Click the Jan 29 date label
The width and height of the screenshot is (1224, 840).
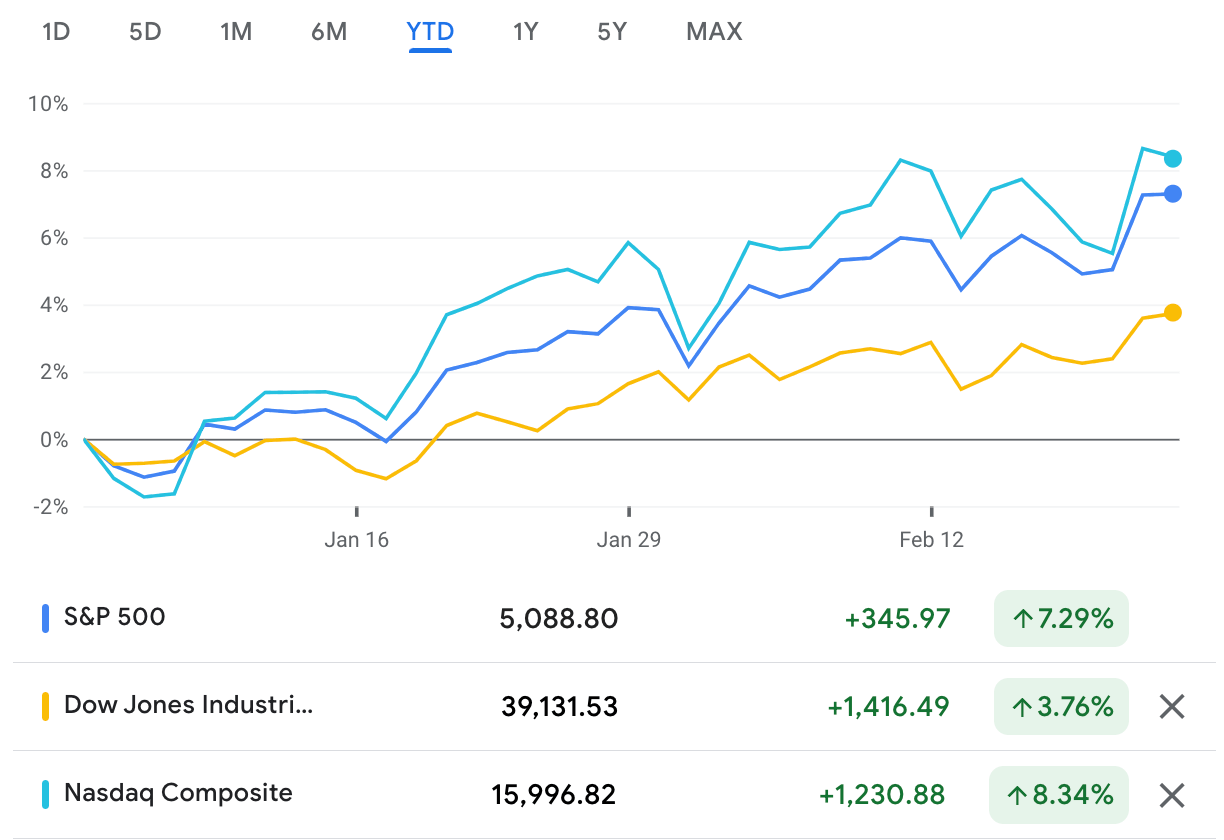[x=629, y=540]
